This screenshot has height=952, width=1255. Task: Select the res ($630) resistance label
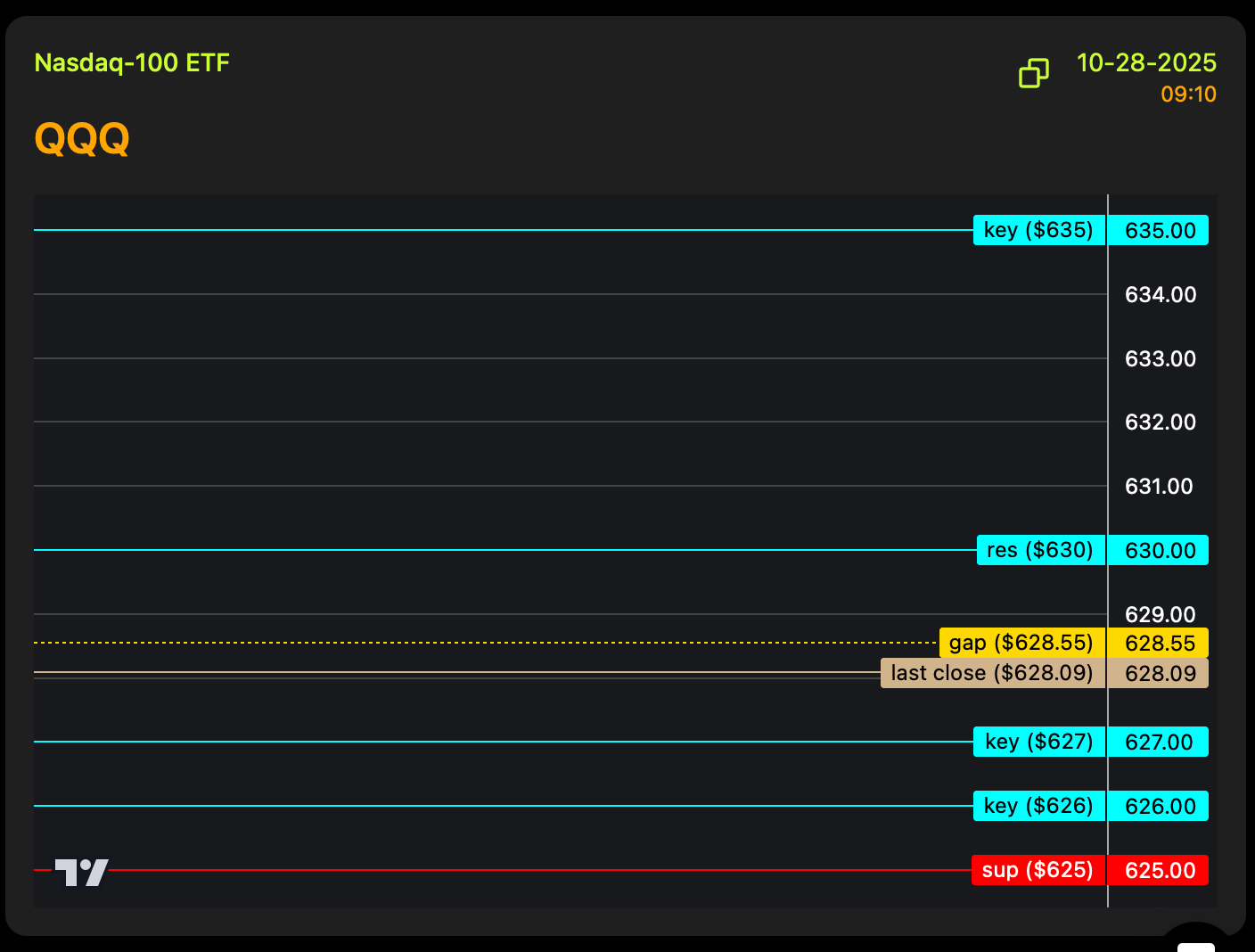point(1040,550)
